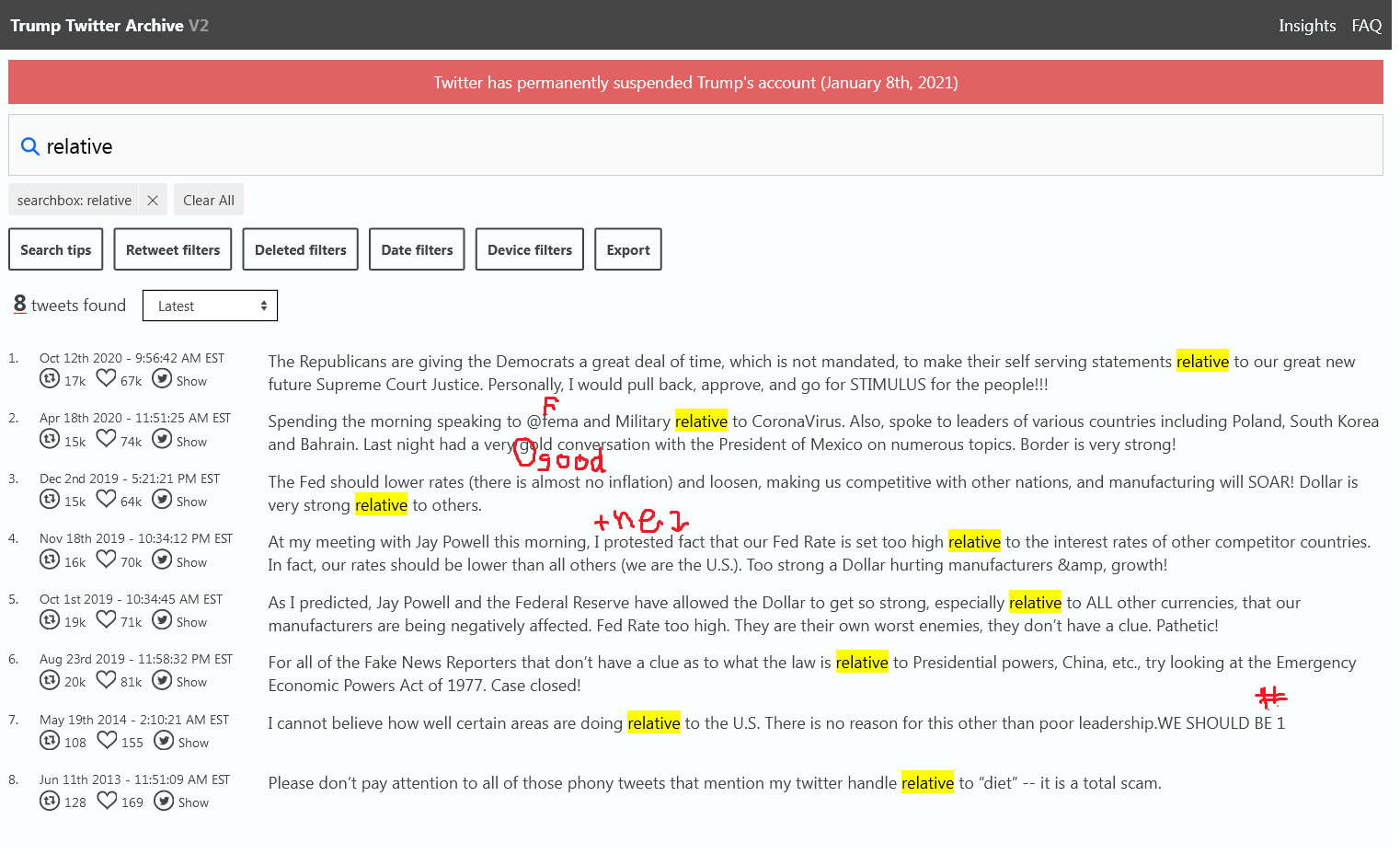
Task: Click the '8 tweets found' count
Action: coord(70,305)
